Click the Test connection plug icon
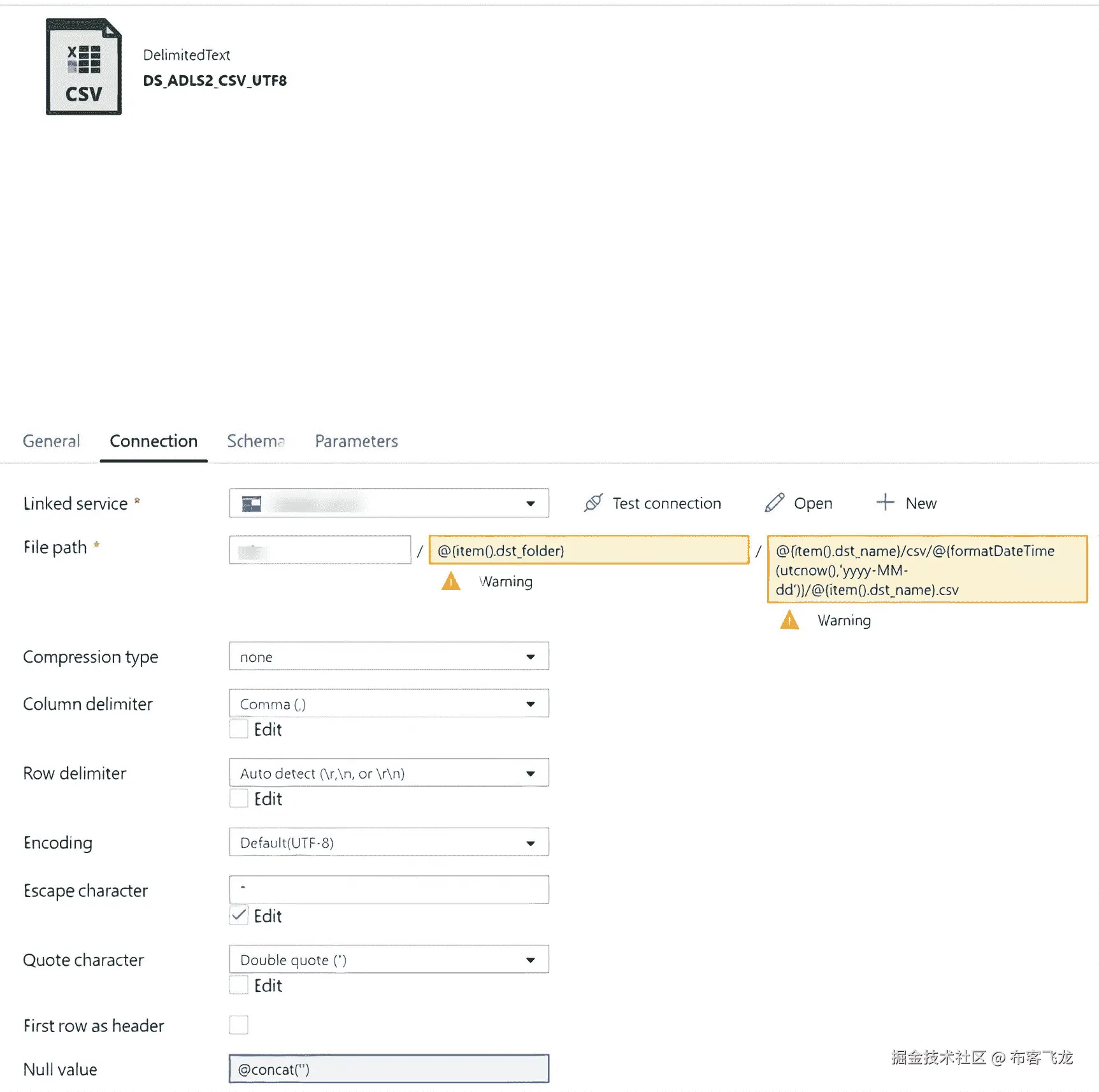This screenshot has width=1099, height=1092. [593, 503]
